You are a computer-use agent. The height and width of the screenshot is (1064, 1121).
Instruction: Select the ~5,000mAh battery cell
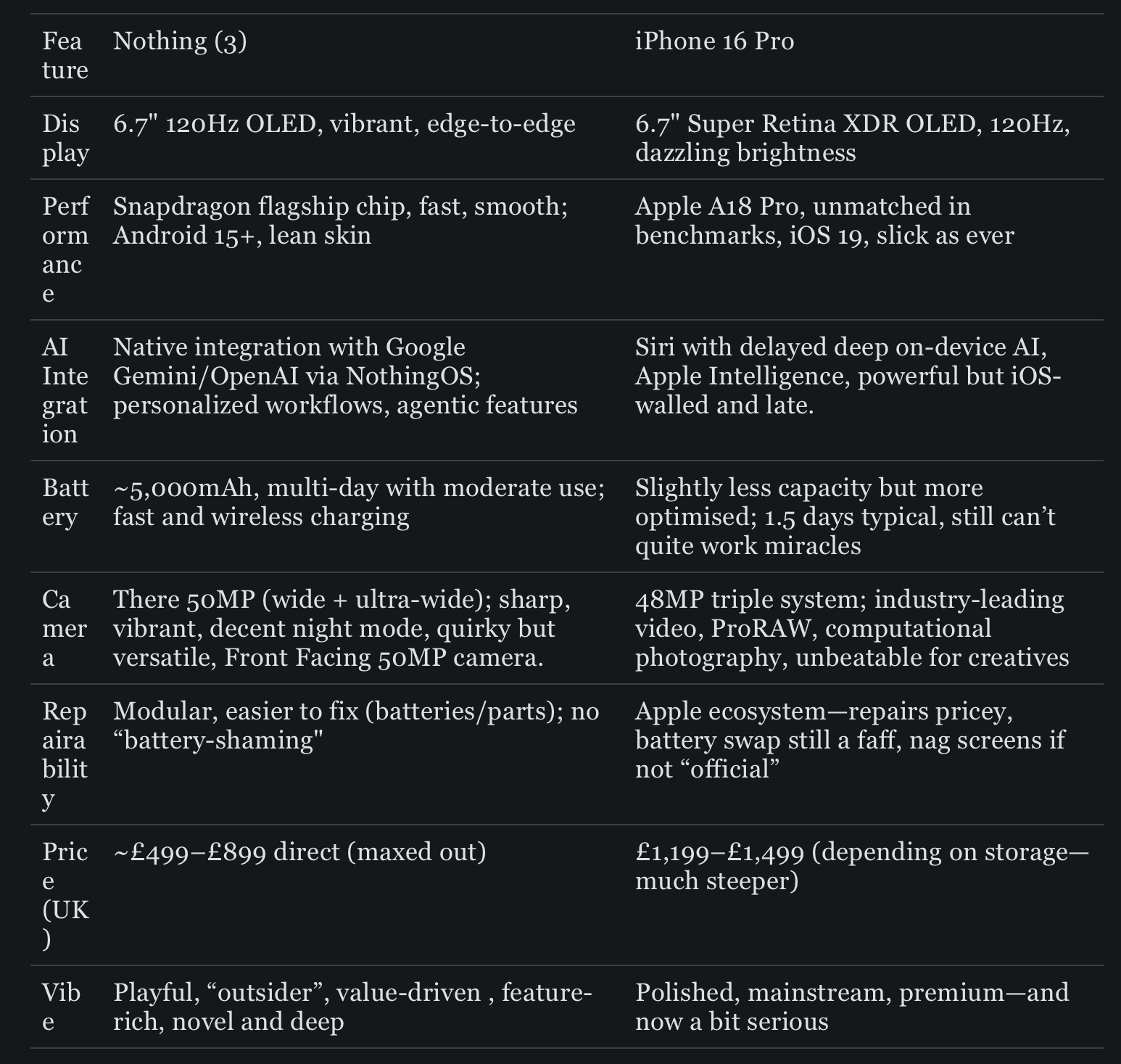[x=359, y=502]
